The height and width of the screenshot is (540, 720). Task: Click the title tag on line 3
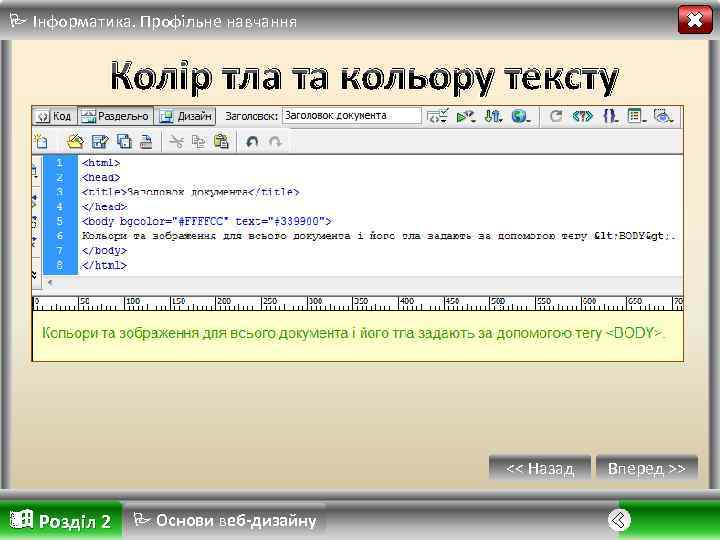(191, 192)
